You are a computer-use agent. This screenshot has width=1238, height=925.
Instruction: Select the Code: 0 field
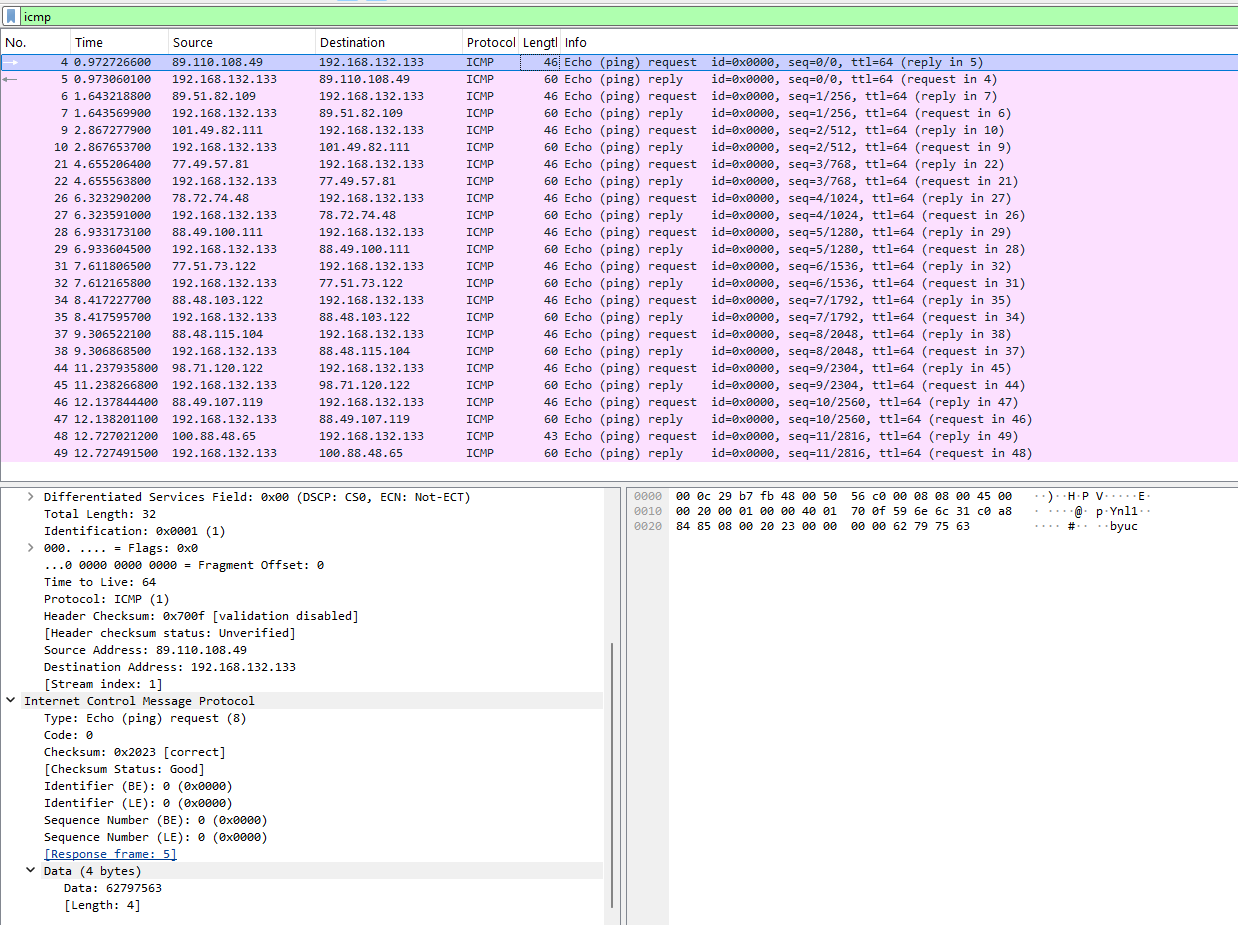68,735
